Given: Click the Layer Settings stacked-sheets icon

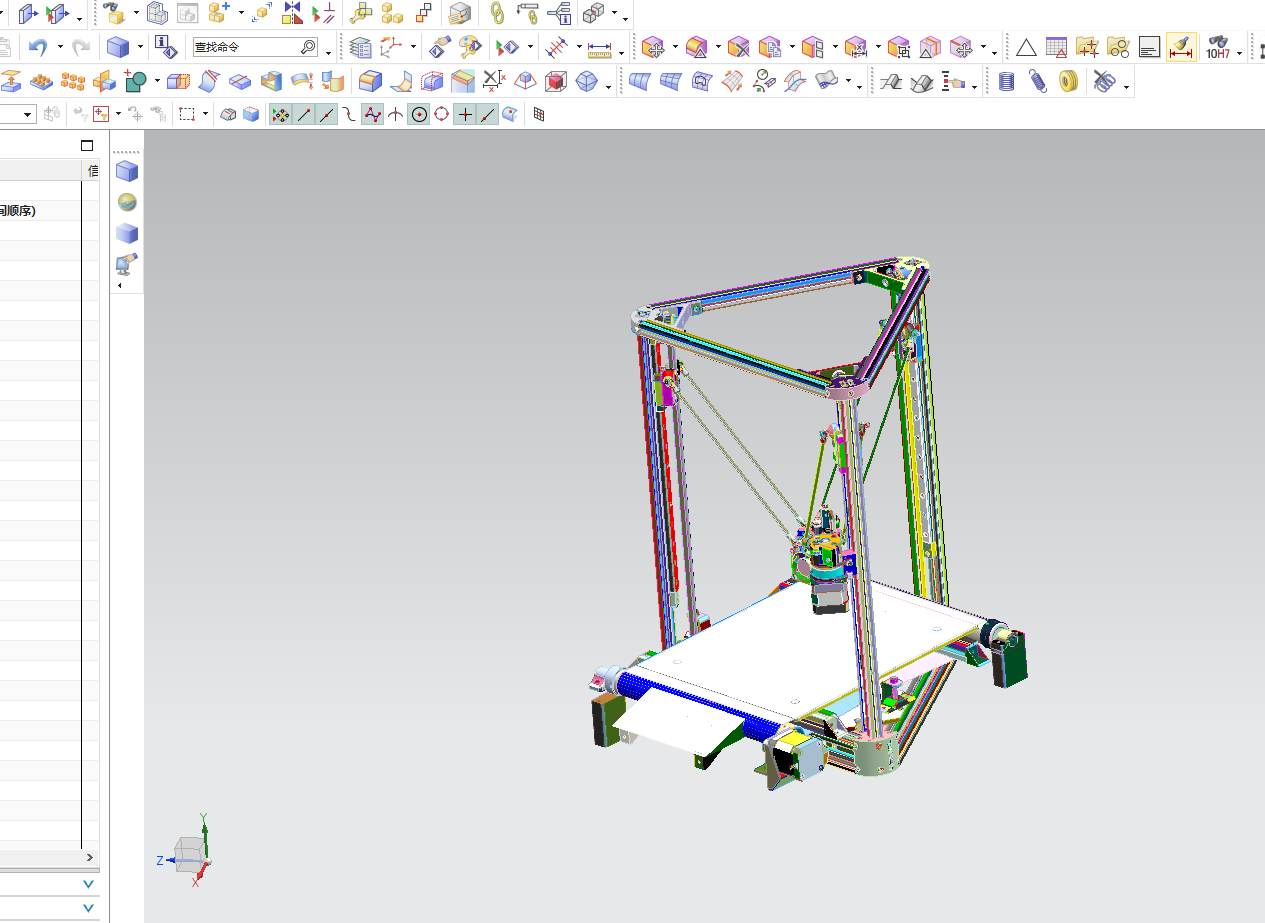Looking at the screenshot, I should [360, 46].
